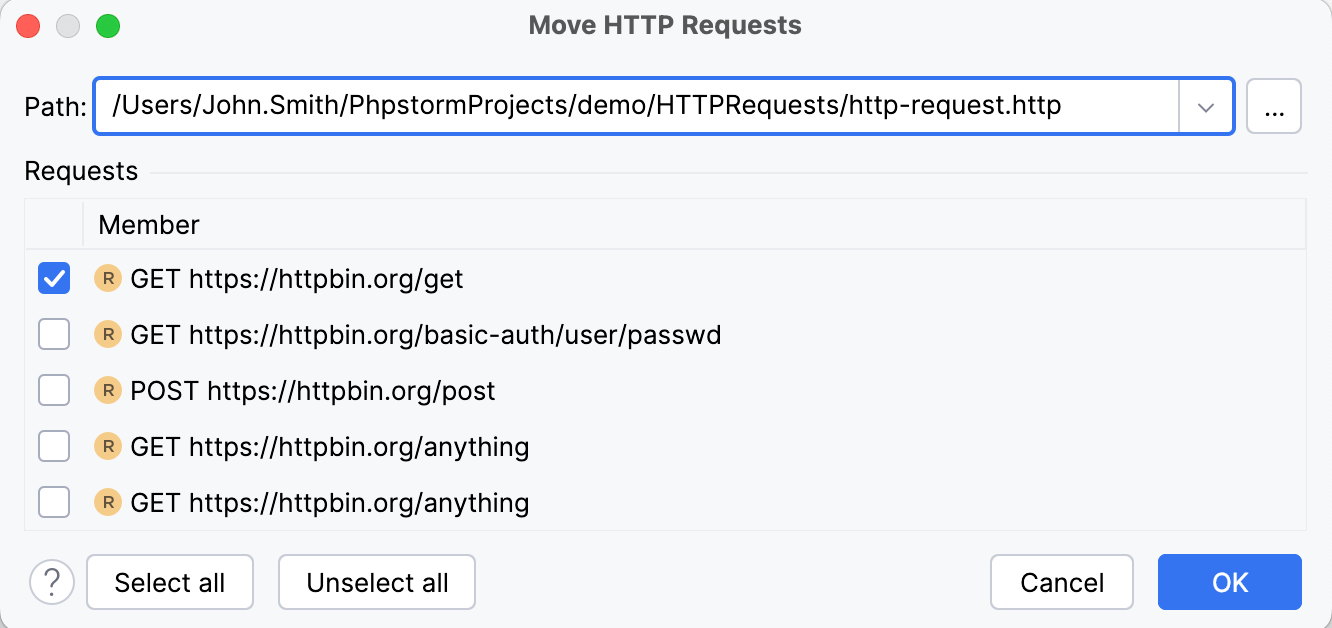Click the R icon beside GET https://httpbin.org/get
The width and height of the screenshot is (1332, 628).
[107, 279]
